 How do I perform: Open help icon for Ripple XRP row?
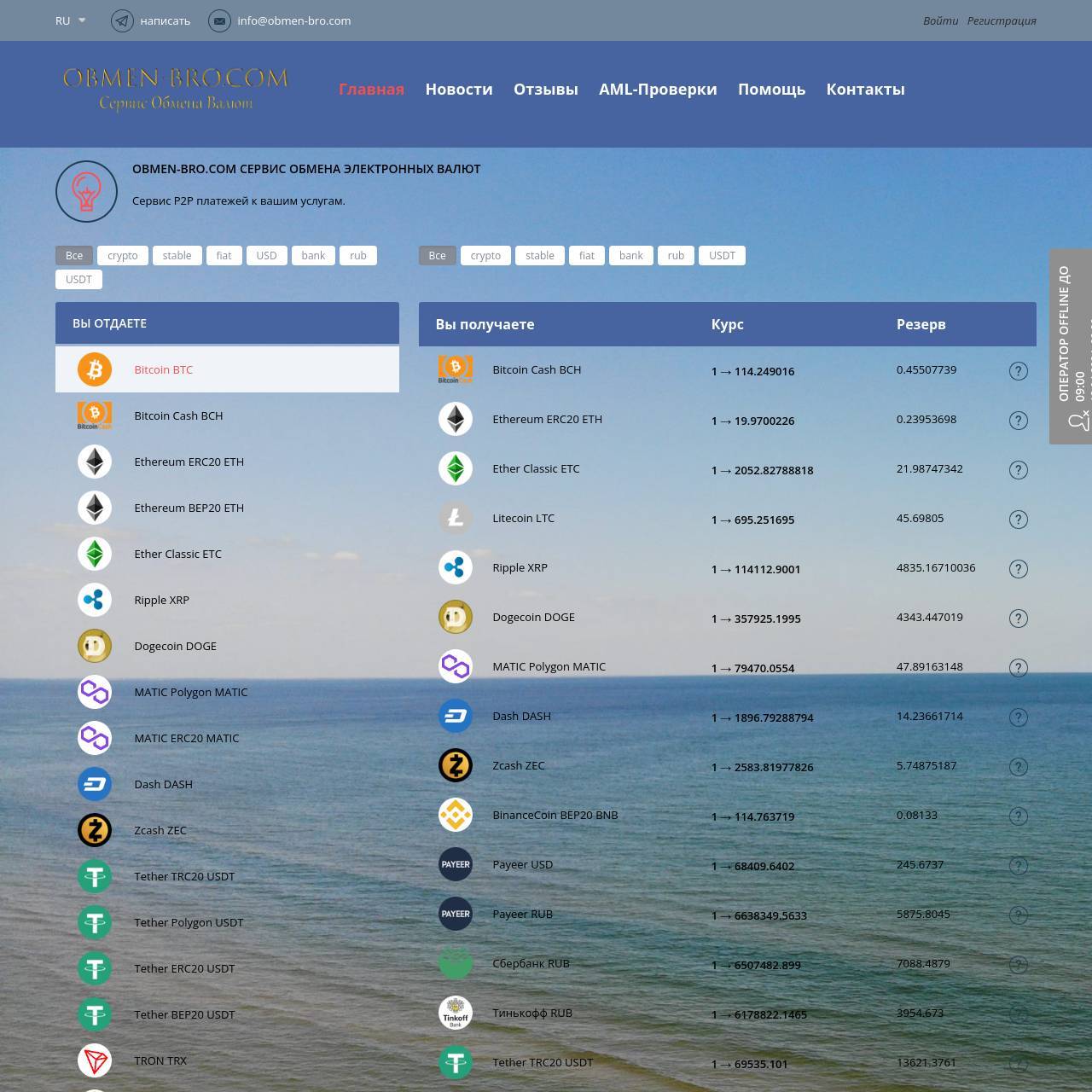1018,569
